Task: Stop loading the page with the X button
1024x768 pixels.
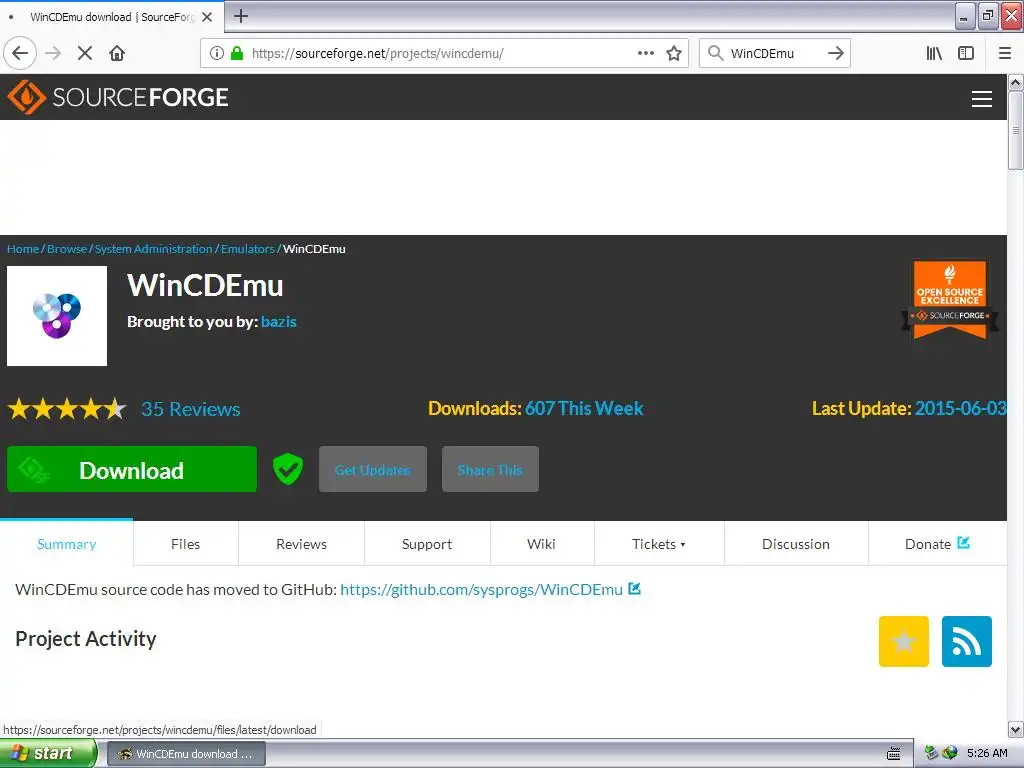Action: (85, 53)
